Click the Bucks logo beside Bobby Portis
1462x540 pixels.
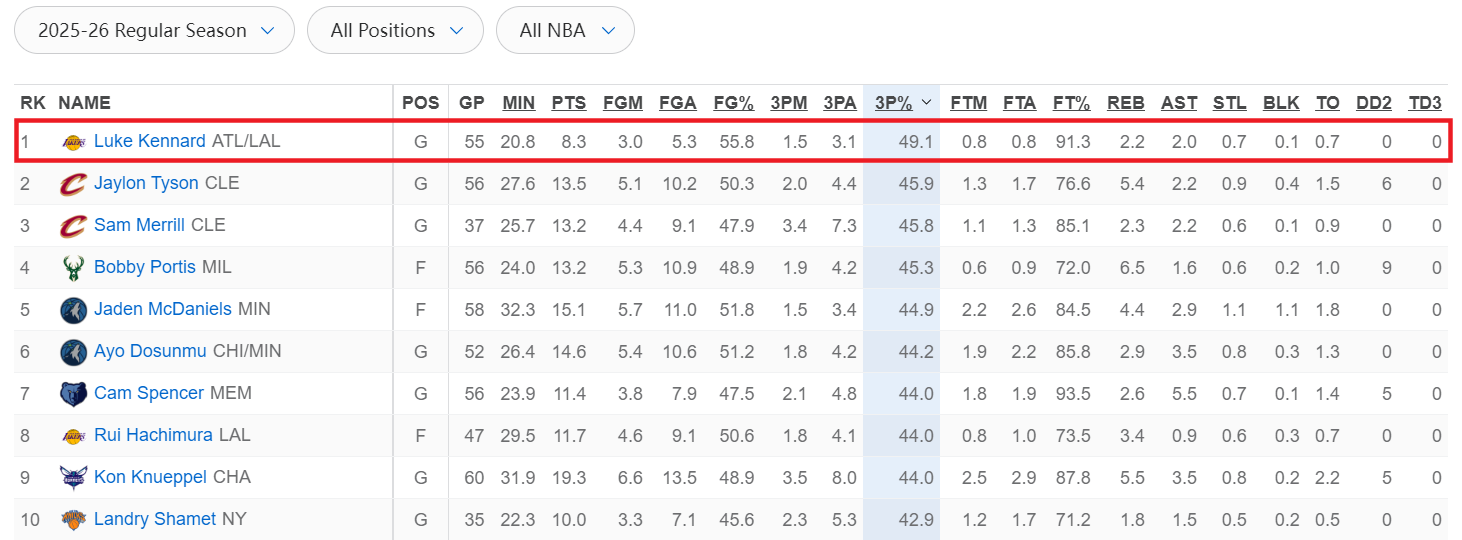73,268
